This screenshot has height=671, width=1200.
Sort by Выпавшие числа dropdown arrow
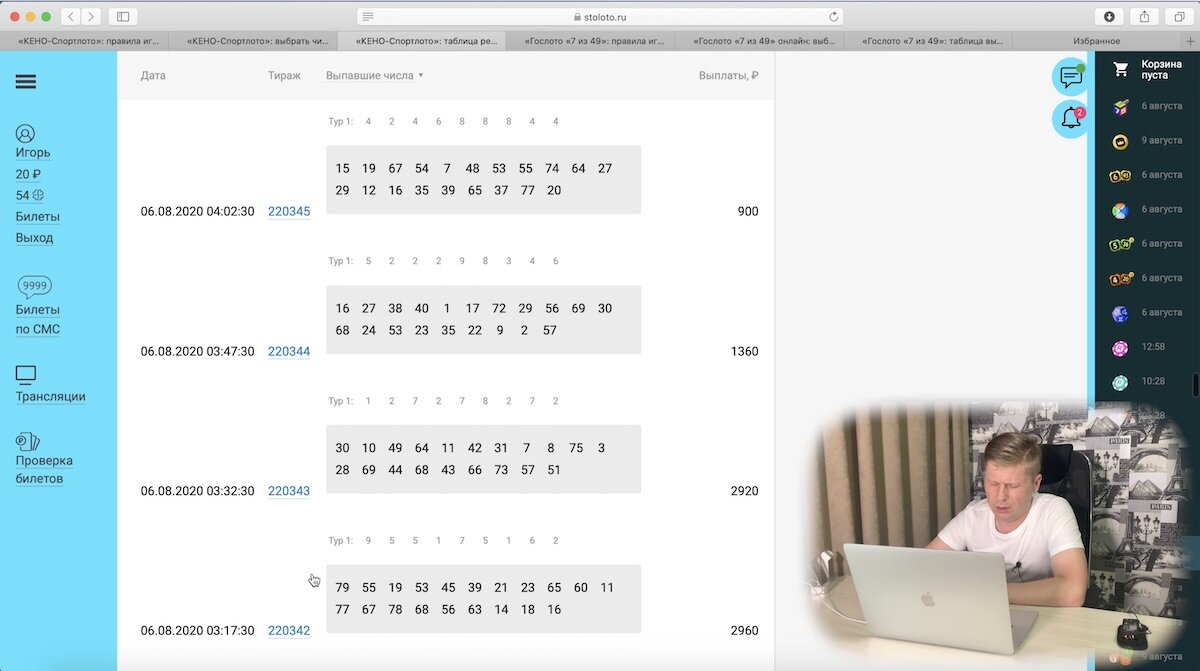point(421,76)
